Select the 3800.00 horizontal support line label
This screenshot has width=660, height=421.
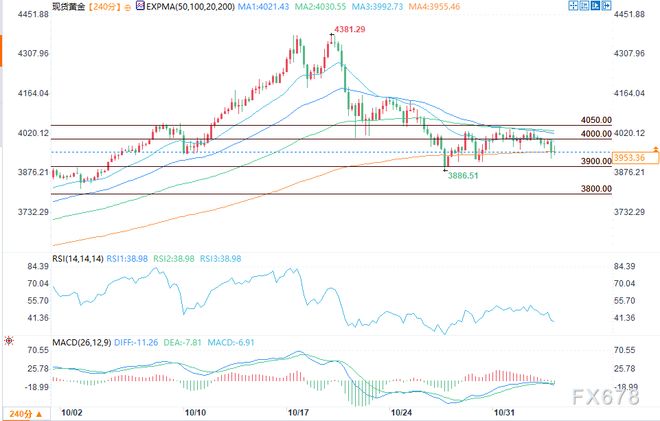(596, 187)
